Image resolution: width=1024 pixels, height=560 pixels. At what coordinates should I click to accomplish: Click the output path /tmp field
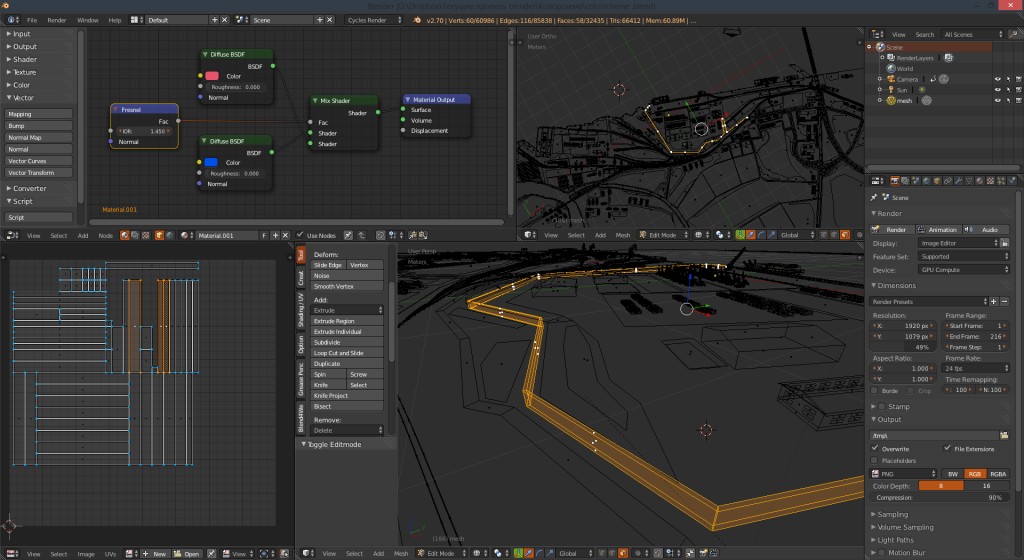coord(934,435)
